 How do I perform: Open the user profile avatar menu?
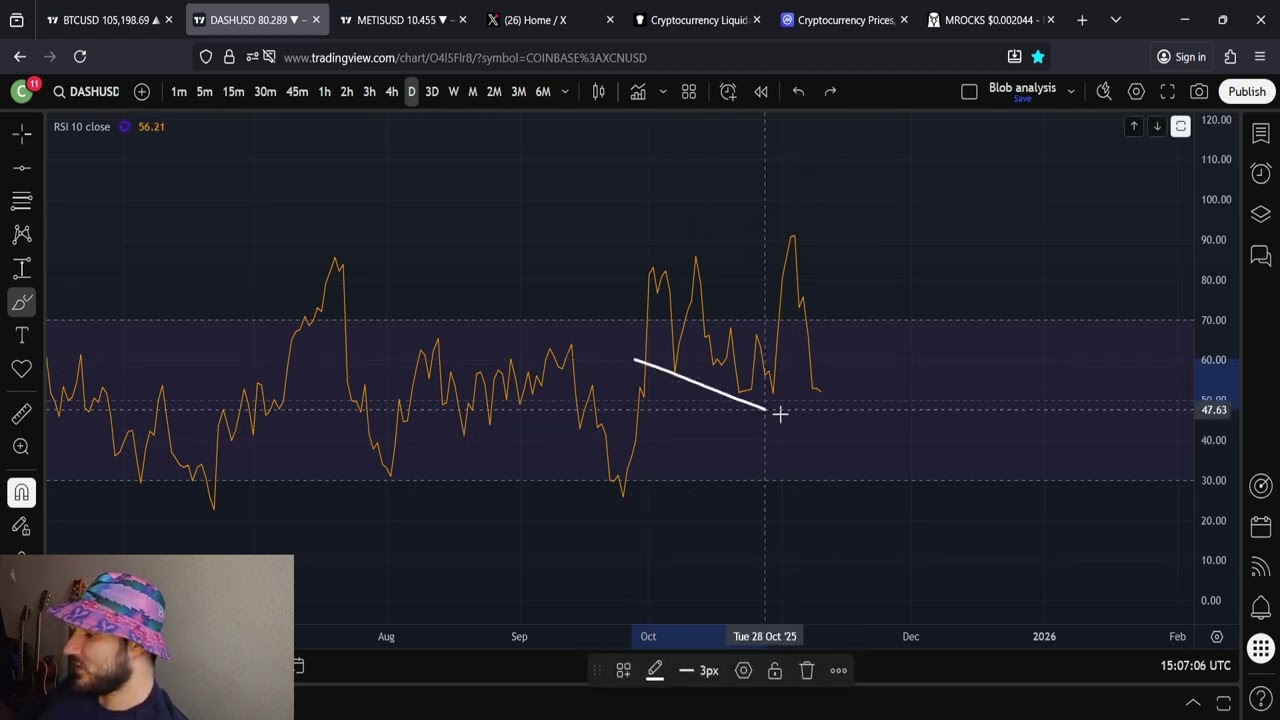point(21,92)
